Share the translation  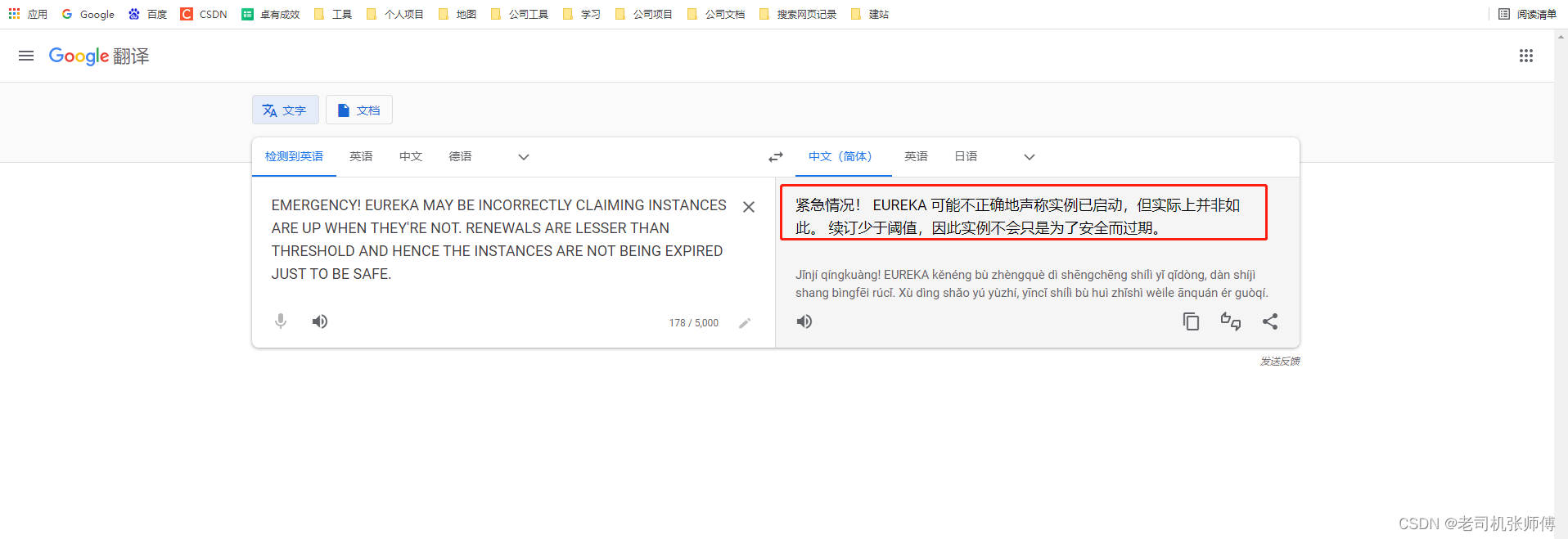[x=1270, y=321]
